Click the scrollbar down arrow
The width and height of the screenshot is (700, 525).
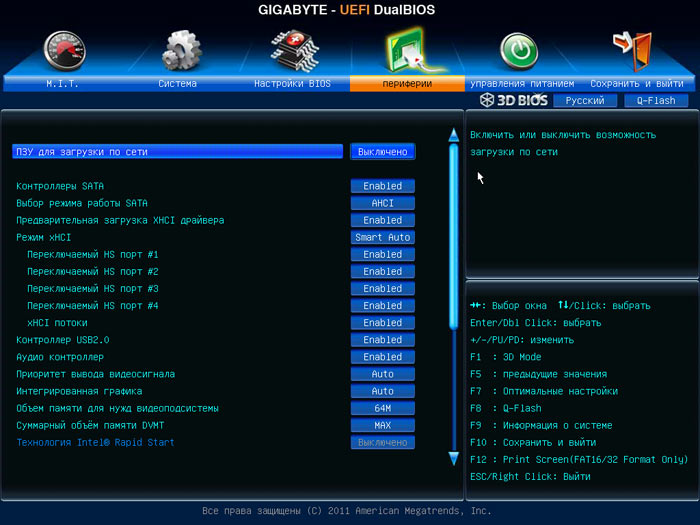(x=454, y=458)
